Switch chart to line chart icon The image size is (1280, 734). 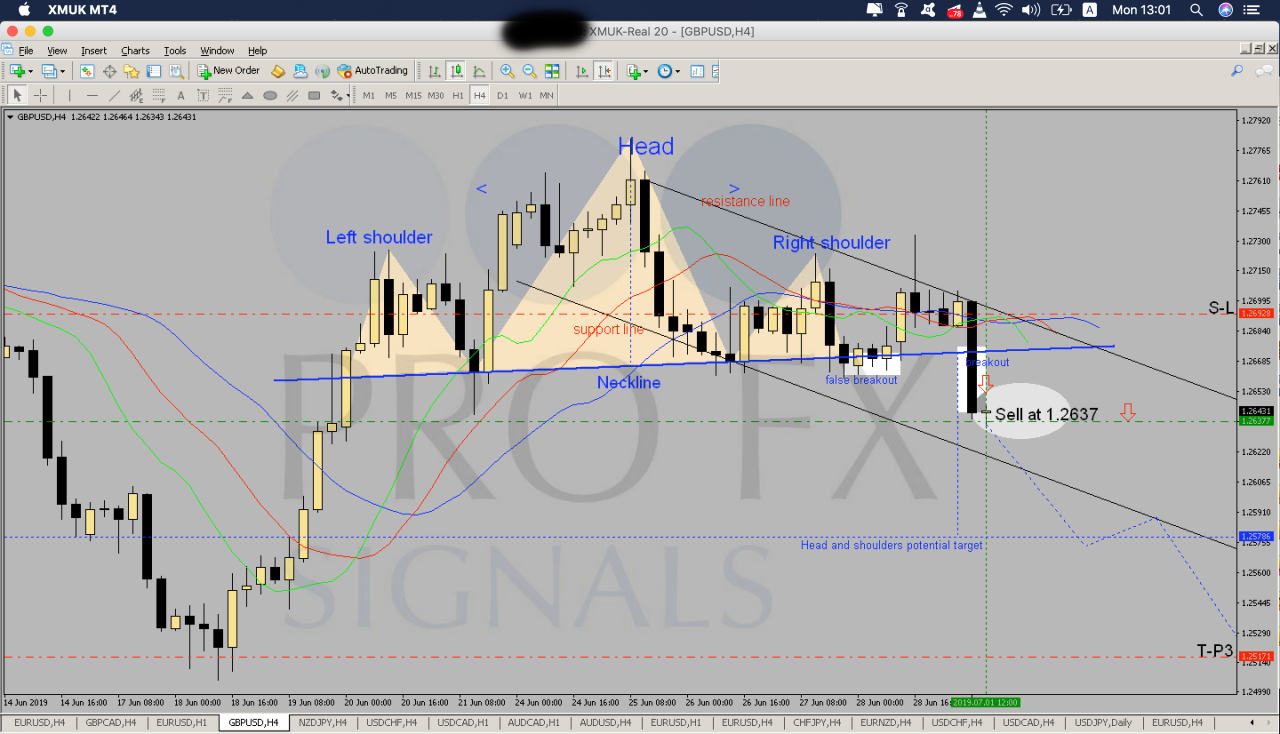[479, 71]
